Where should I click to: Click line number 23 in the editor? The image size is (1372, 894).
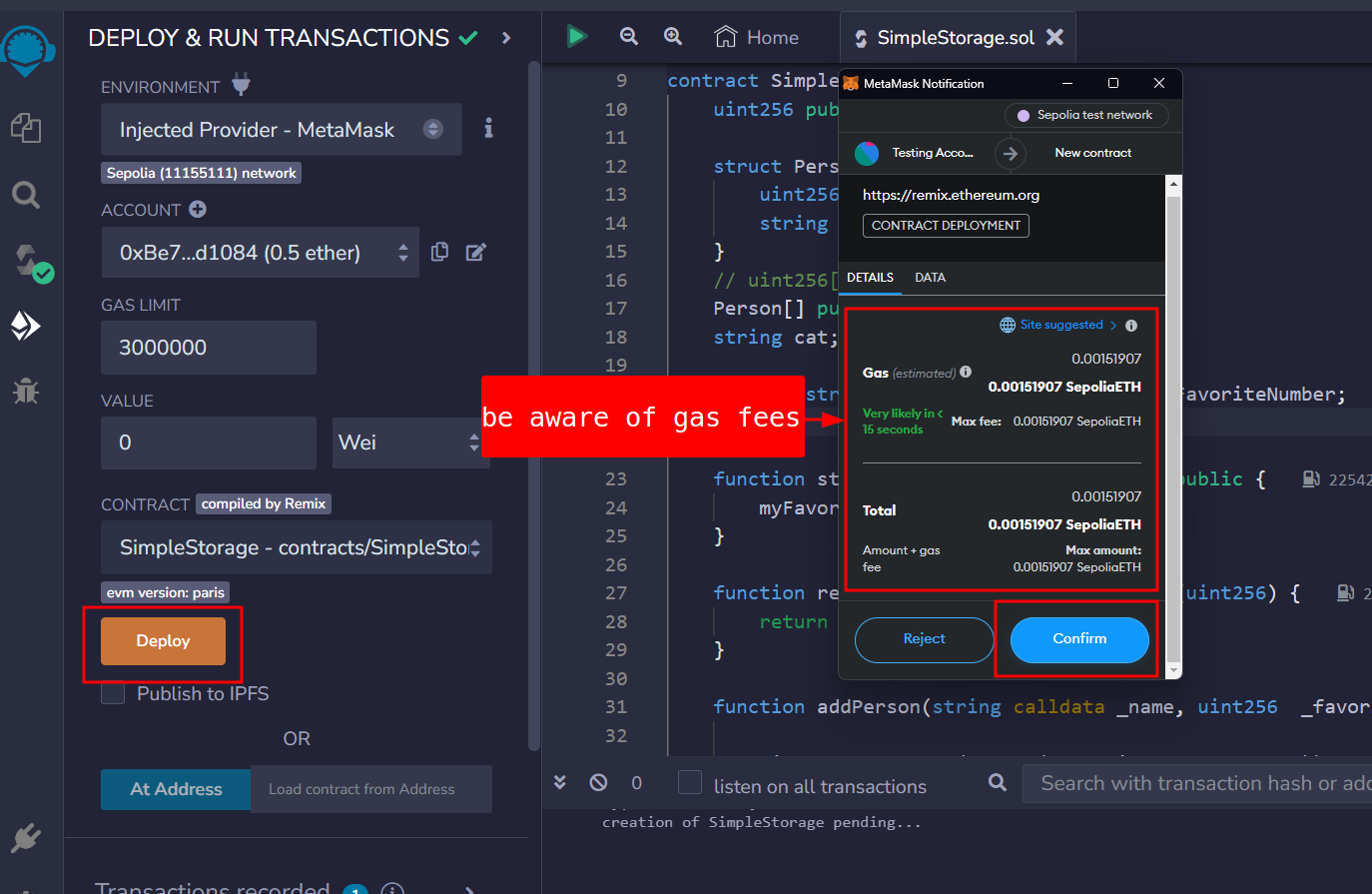[616, 479]
